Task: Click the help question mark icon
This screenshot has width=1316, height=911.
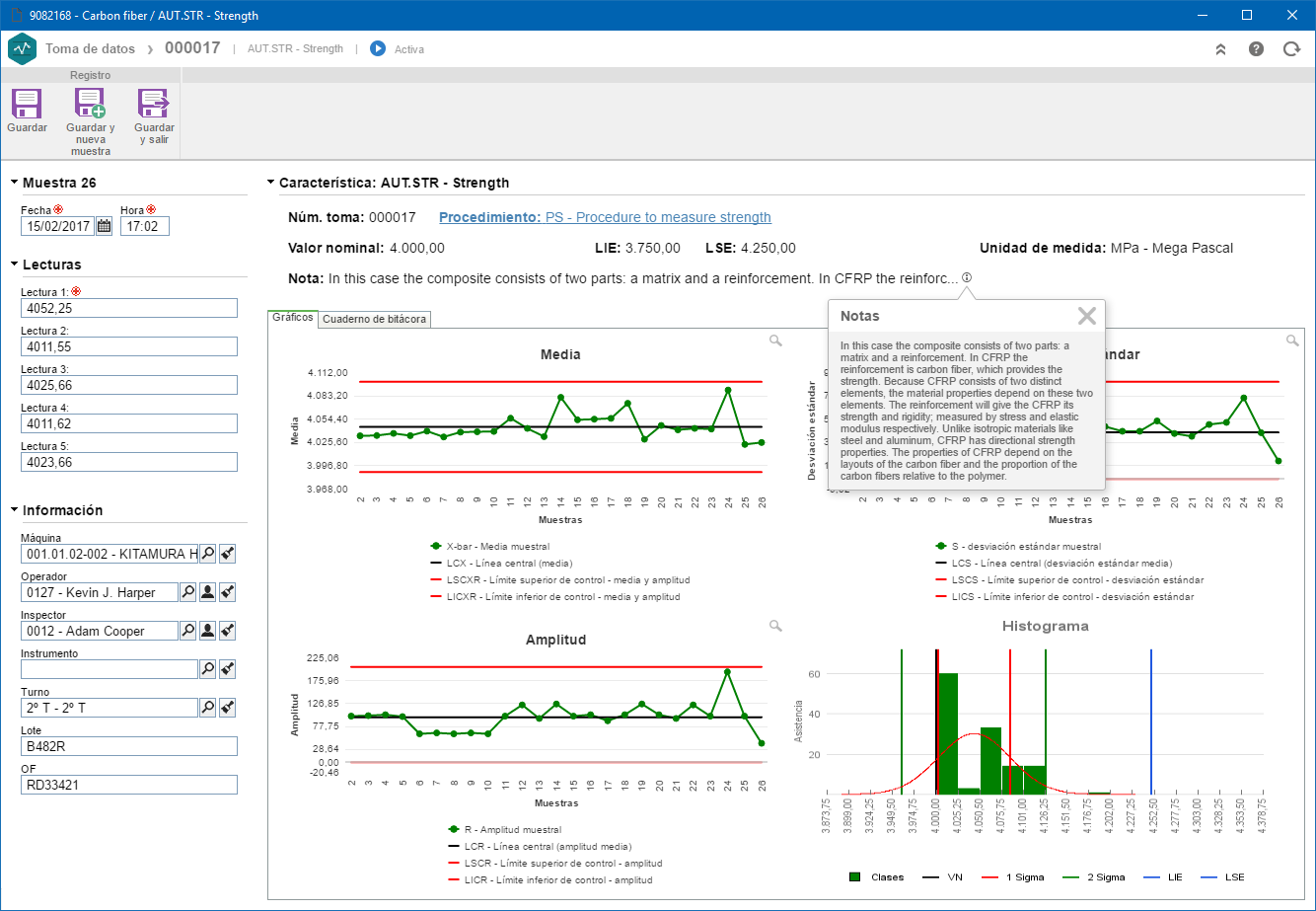Action: 1256,48
